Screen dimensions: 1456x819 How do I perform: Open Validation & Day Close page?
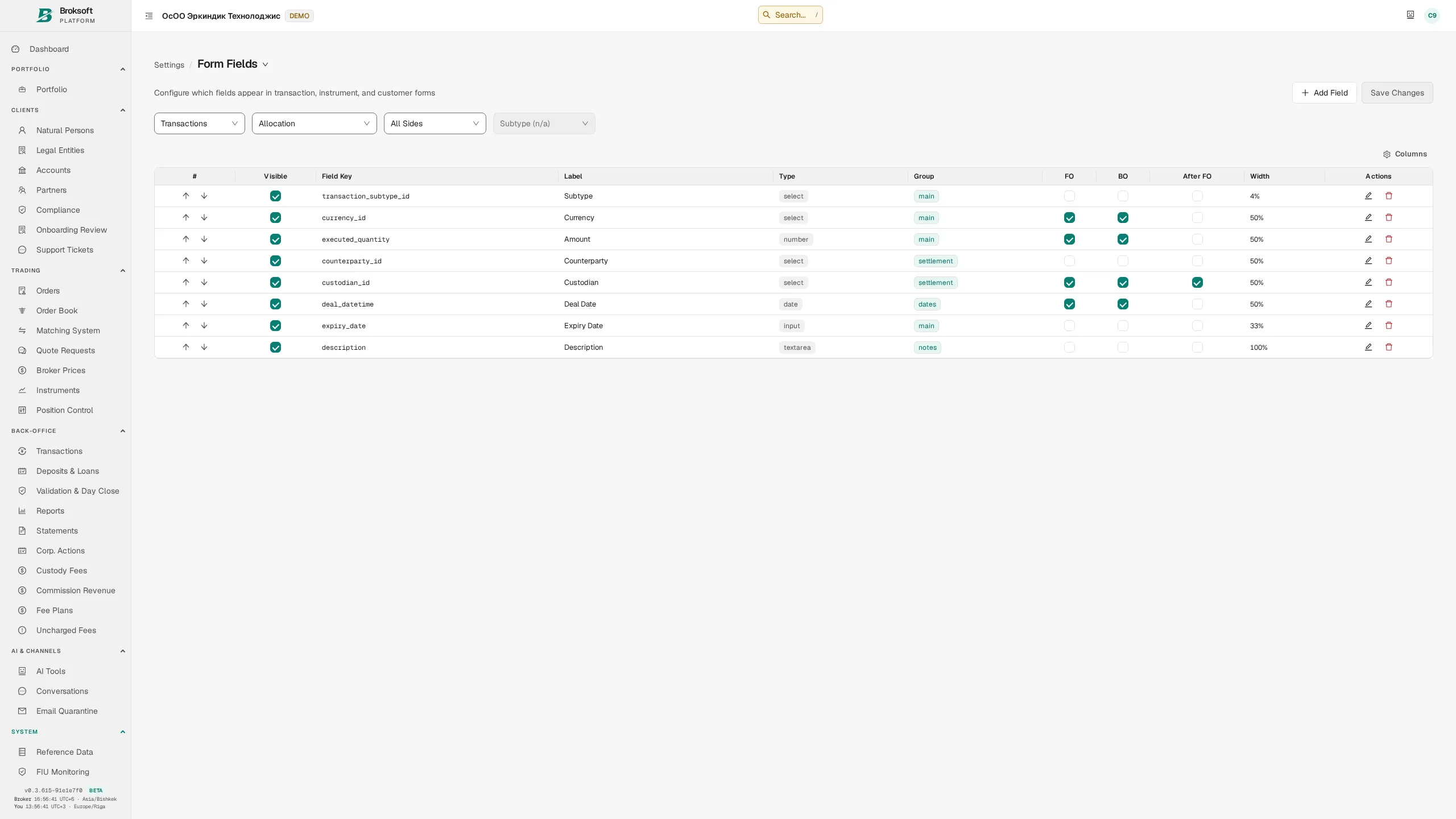click(x=65, y=491)
